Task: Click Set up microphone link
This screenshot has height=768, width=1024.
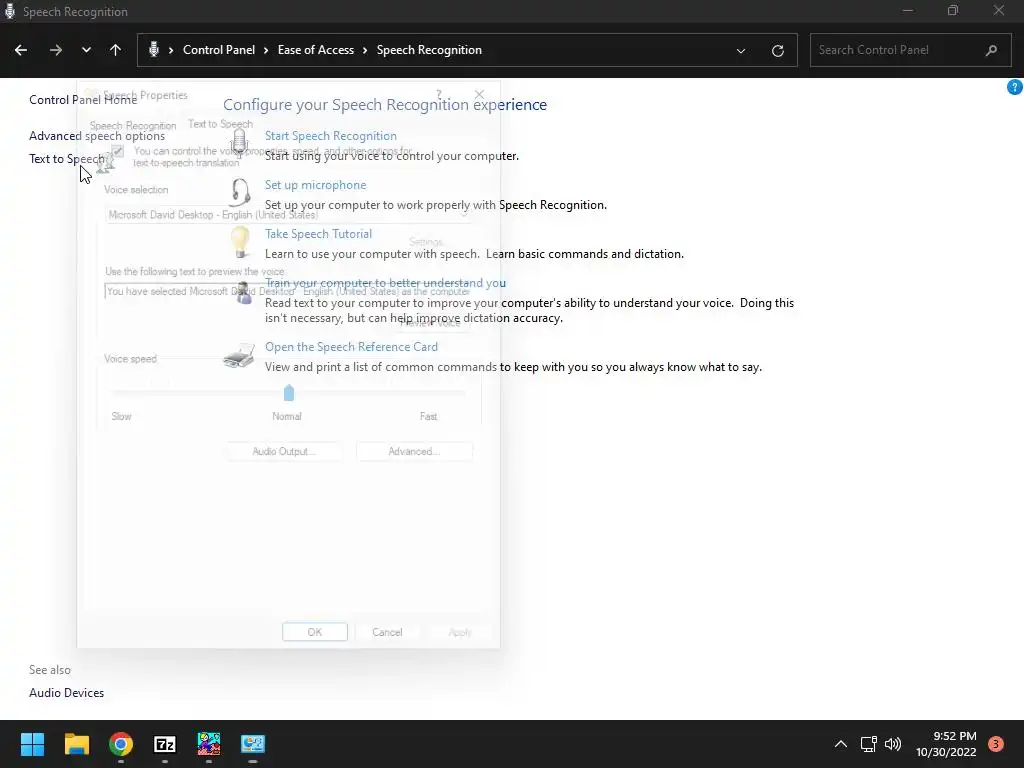Action: 315,185
